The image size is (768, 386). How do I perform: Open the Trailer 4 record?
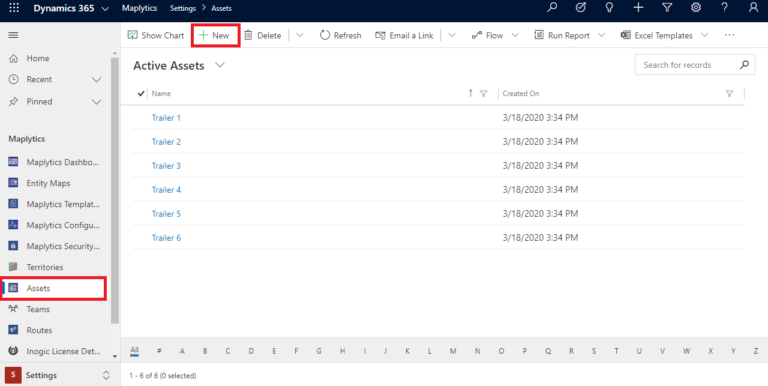click(166, 190)
